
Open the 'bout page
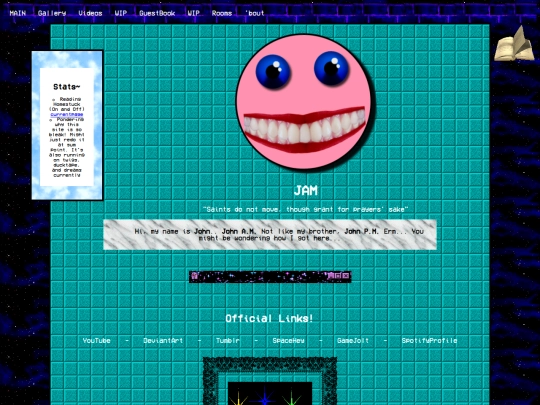(x=255, y=13)
